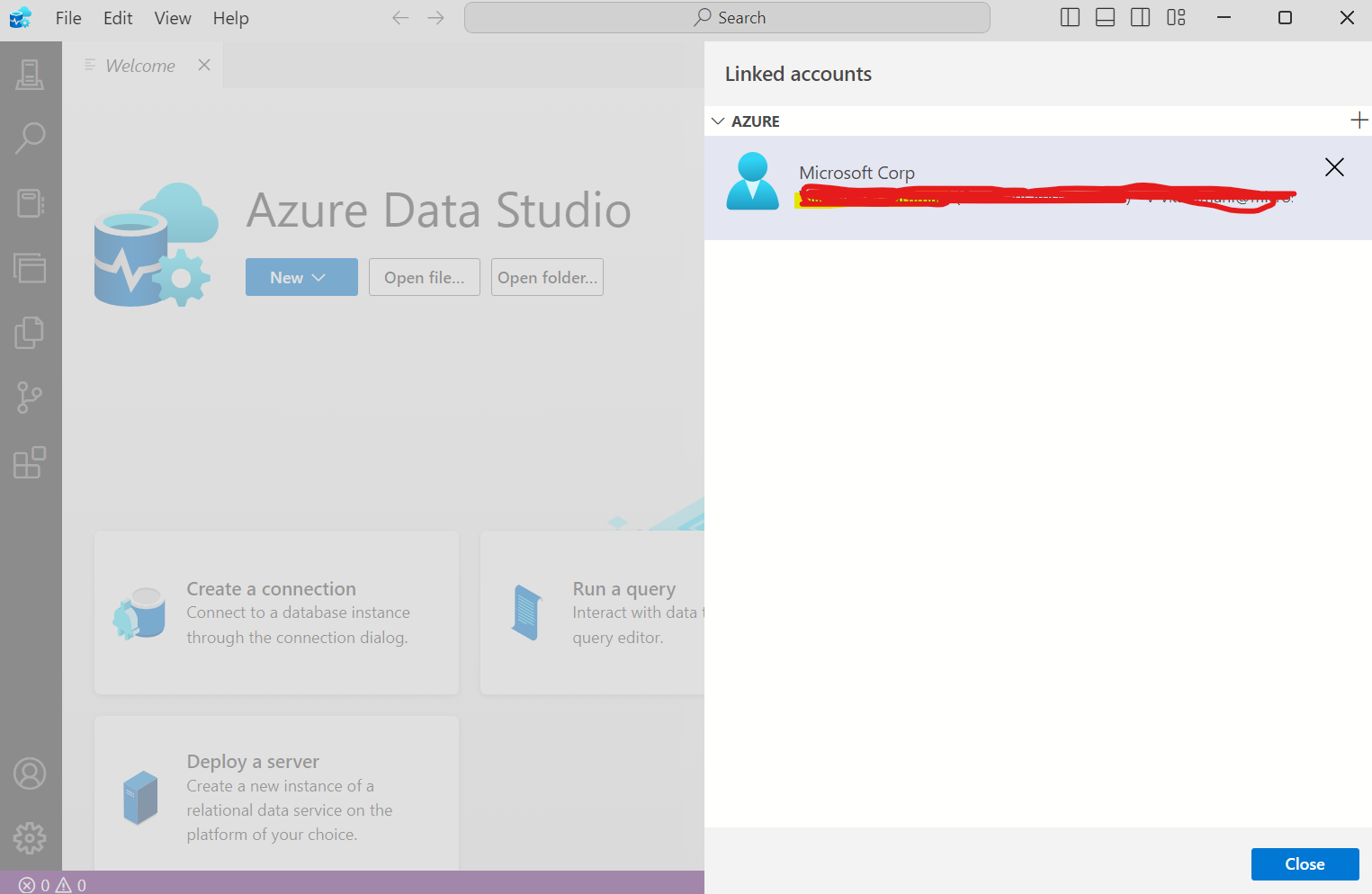The image size is (1372, 894).
Task: Click the Open folder... button
Action: [x=547, y=277]
